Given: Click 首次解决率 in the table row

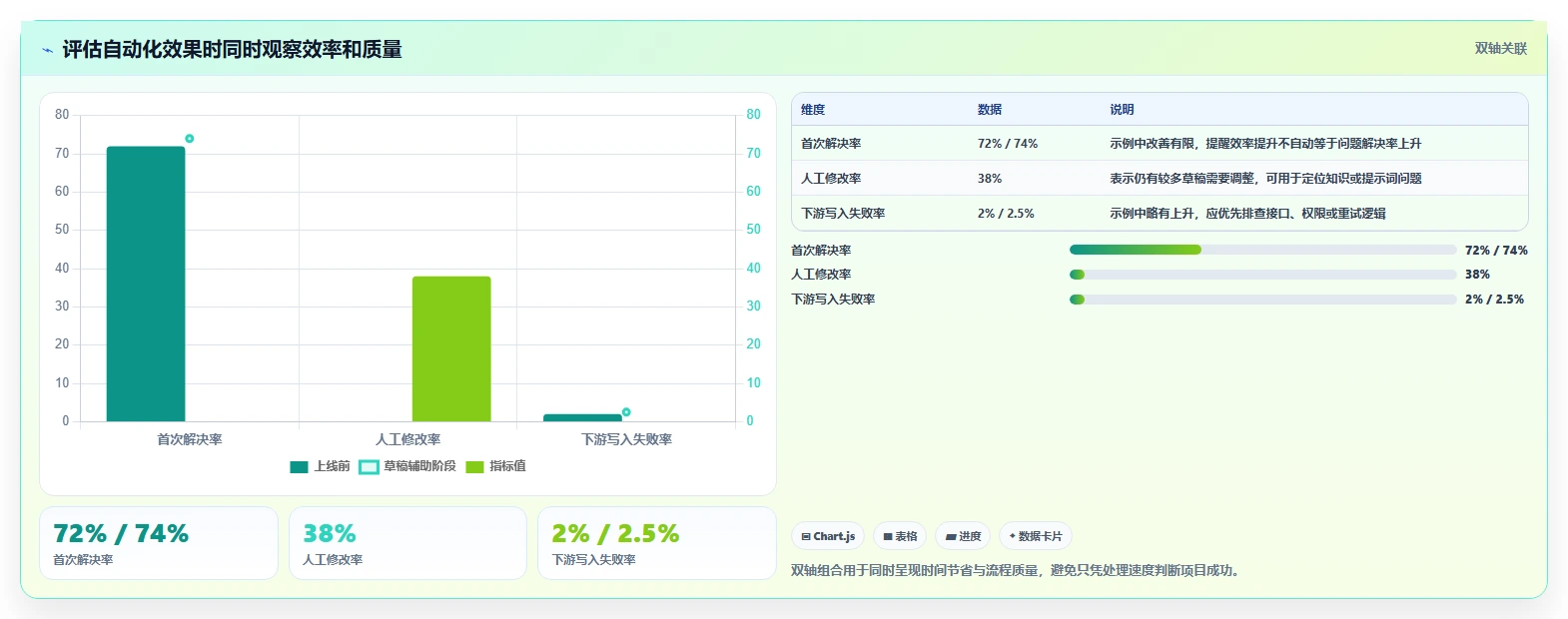Looking at the screenshot, I should coord(831,144).
